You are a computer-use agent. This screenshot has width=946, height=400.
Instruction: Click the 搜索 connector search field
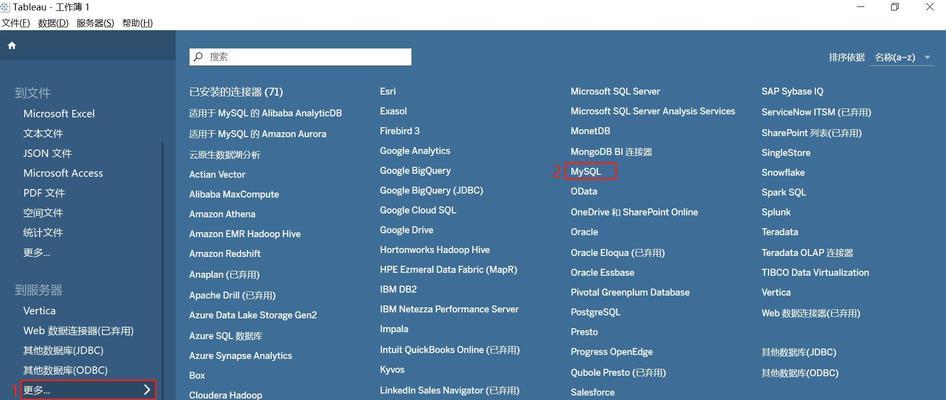(x=300, y=57)
